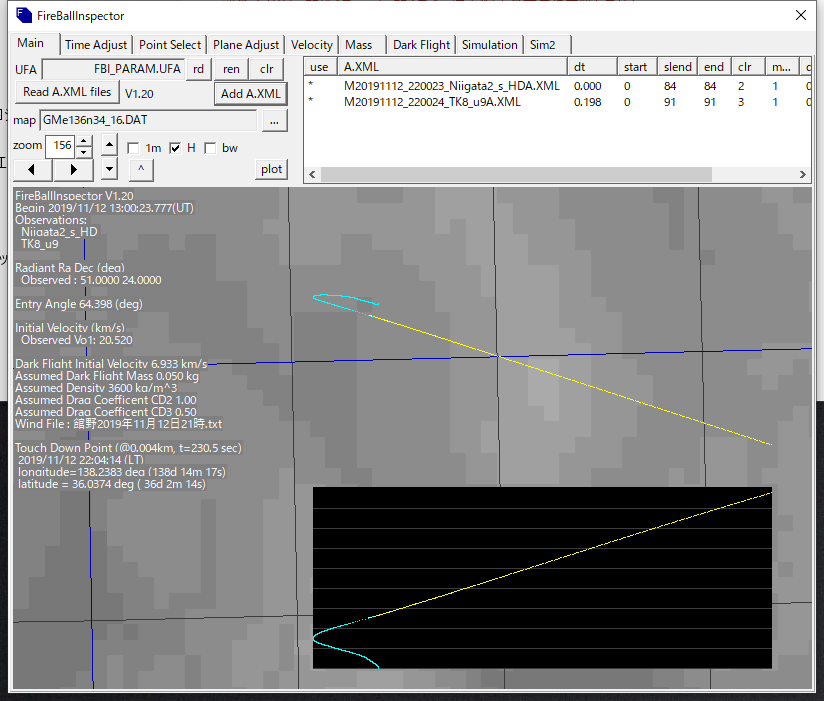Enable the 1m checkbox
This screenshot has height=701, width=824.
tap(134, 148)
